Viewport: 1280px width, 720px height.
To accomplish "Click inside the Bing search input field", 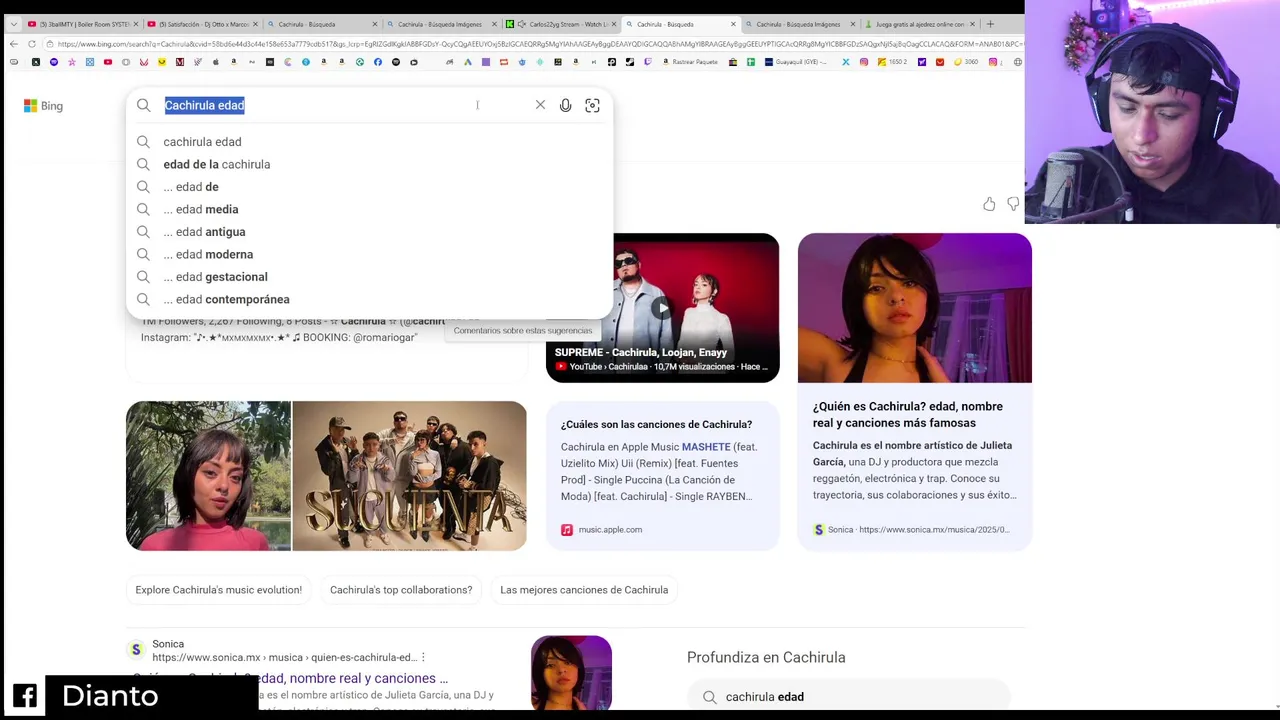I will [345, 105].
